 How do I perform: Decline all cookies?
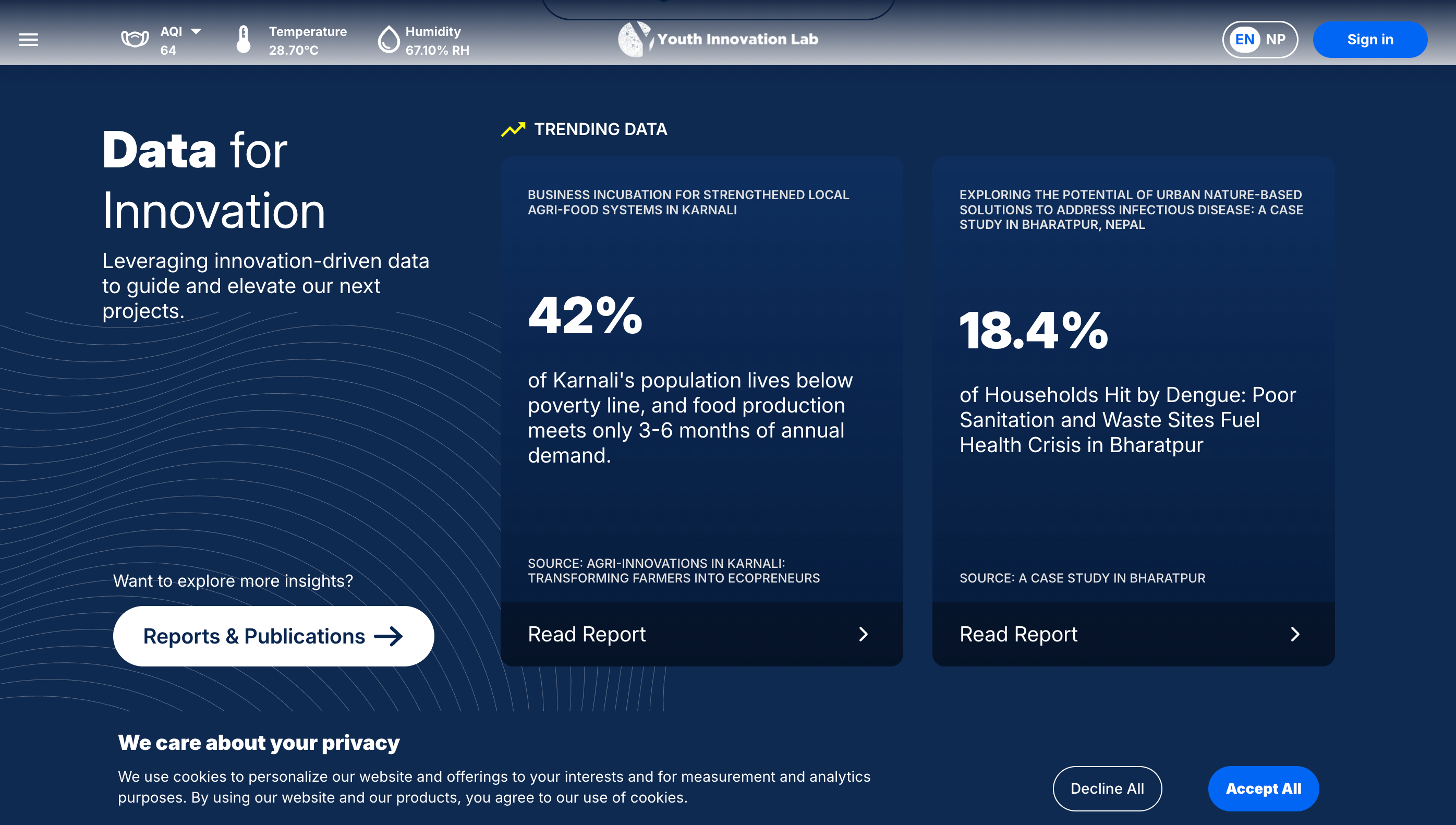click(x=1107, y=788)
